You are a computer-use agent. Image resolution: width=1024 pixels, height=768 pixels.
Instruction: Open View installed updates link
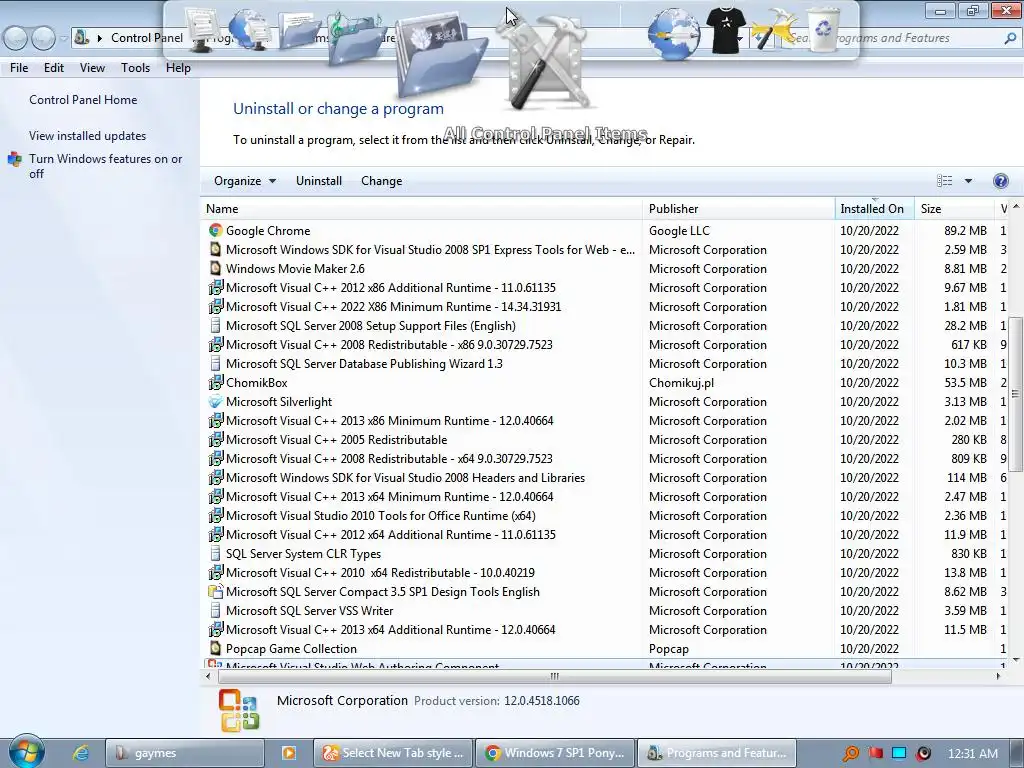point(88,136)
